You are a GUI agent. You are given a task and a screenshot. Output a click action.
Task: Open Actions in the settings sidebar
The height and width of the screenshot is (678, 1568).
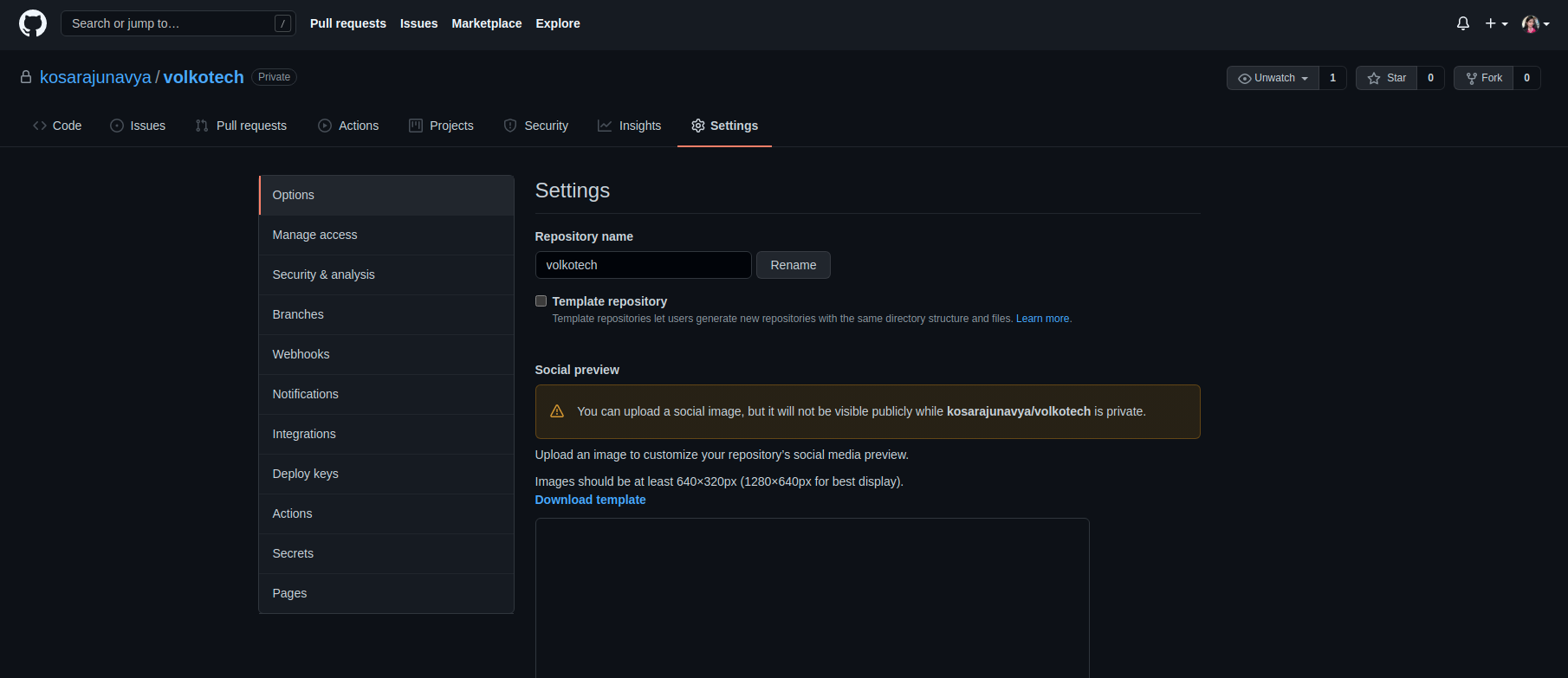point(386,513)
